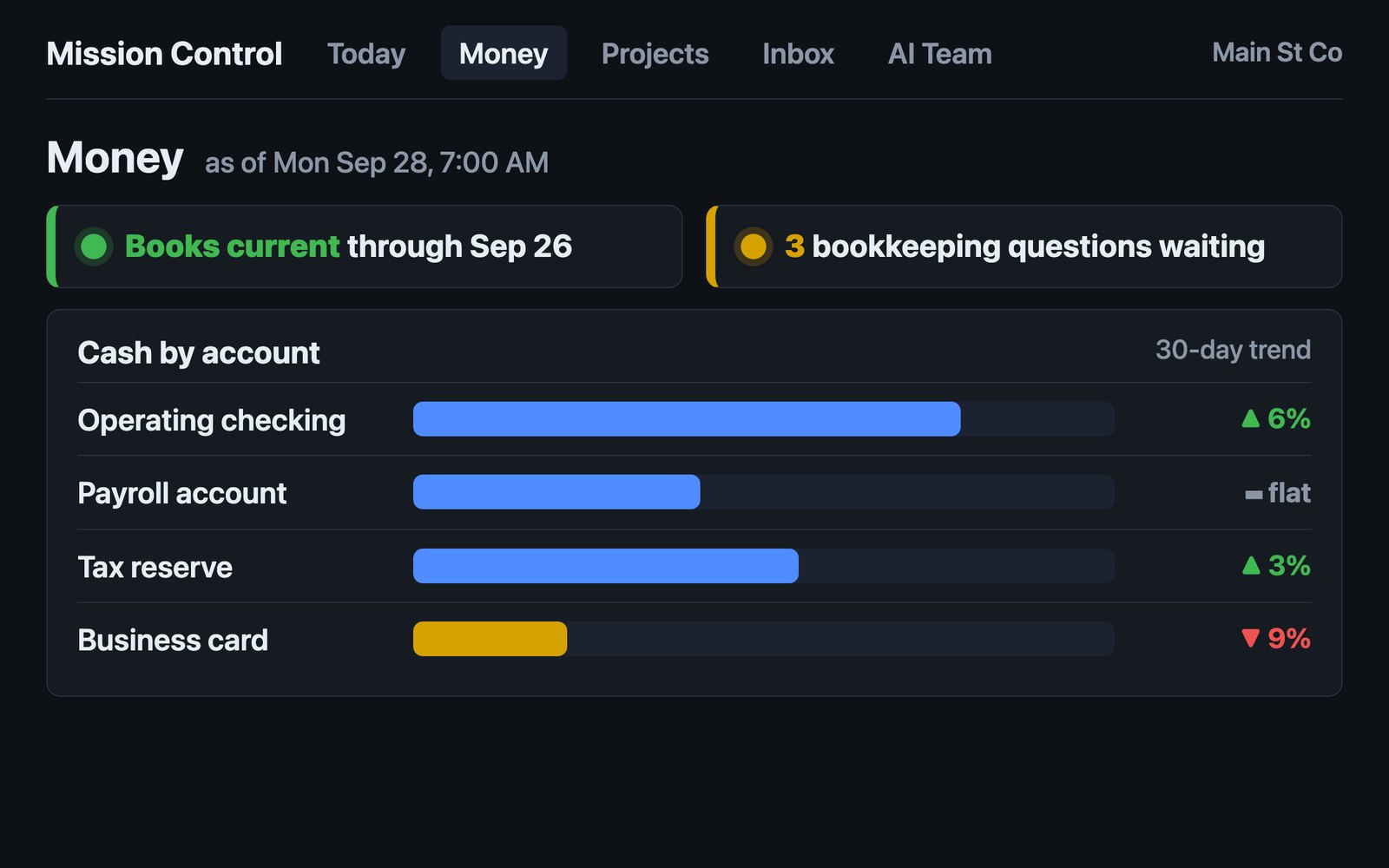Go to the Inbox tab

(x=798, y=54)
